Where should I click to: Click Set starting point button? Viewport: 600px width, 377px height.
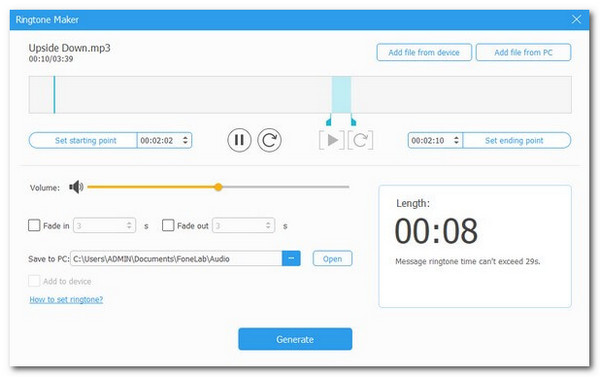coord(83,140)
